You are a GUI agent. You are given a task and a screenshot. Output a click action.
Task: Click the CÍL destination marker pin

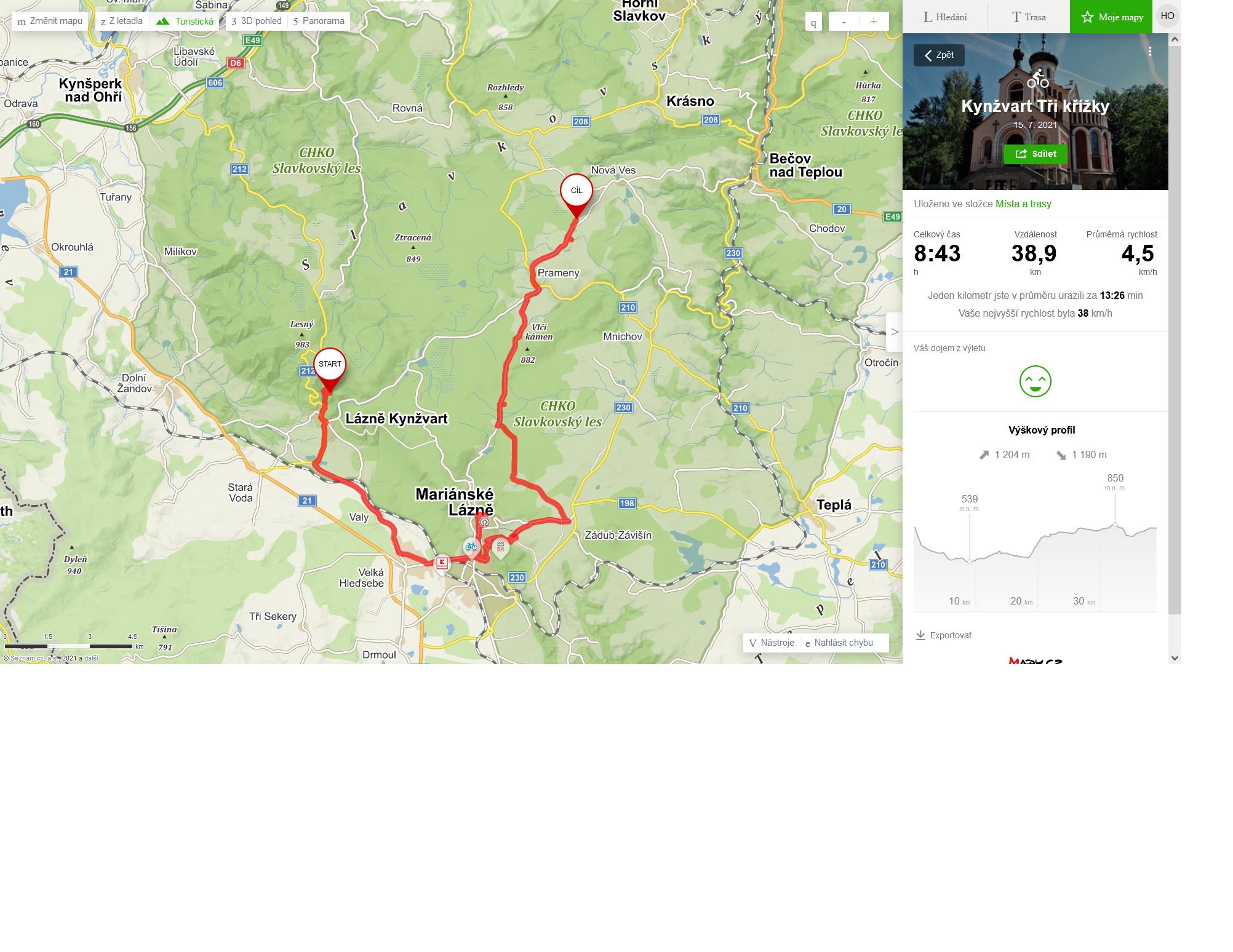pos(577,196)
